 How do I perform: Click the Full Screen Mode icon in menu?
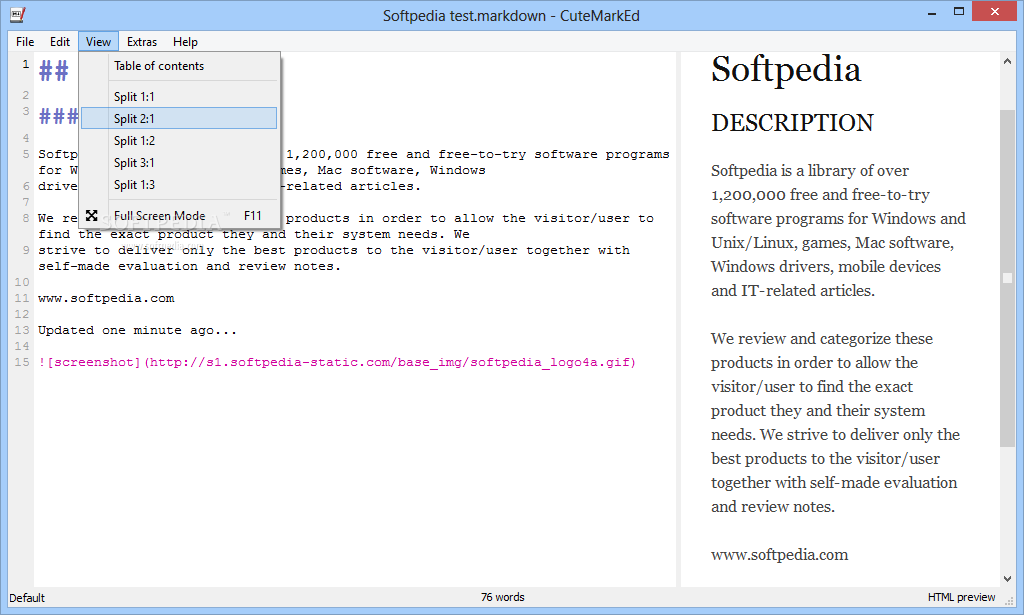91,215
